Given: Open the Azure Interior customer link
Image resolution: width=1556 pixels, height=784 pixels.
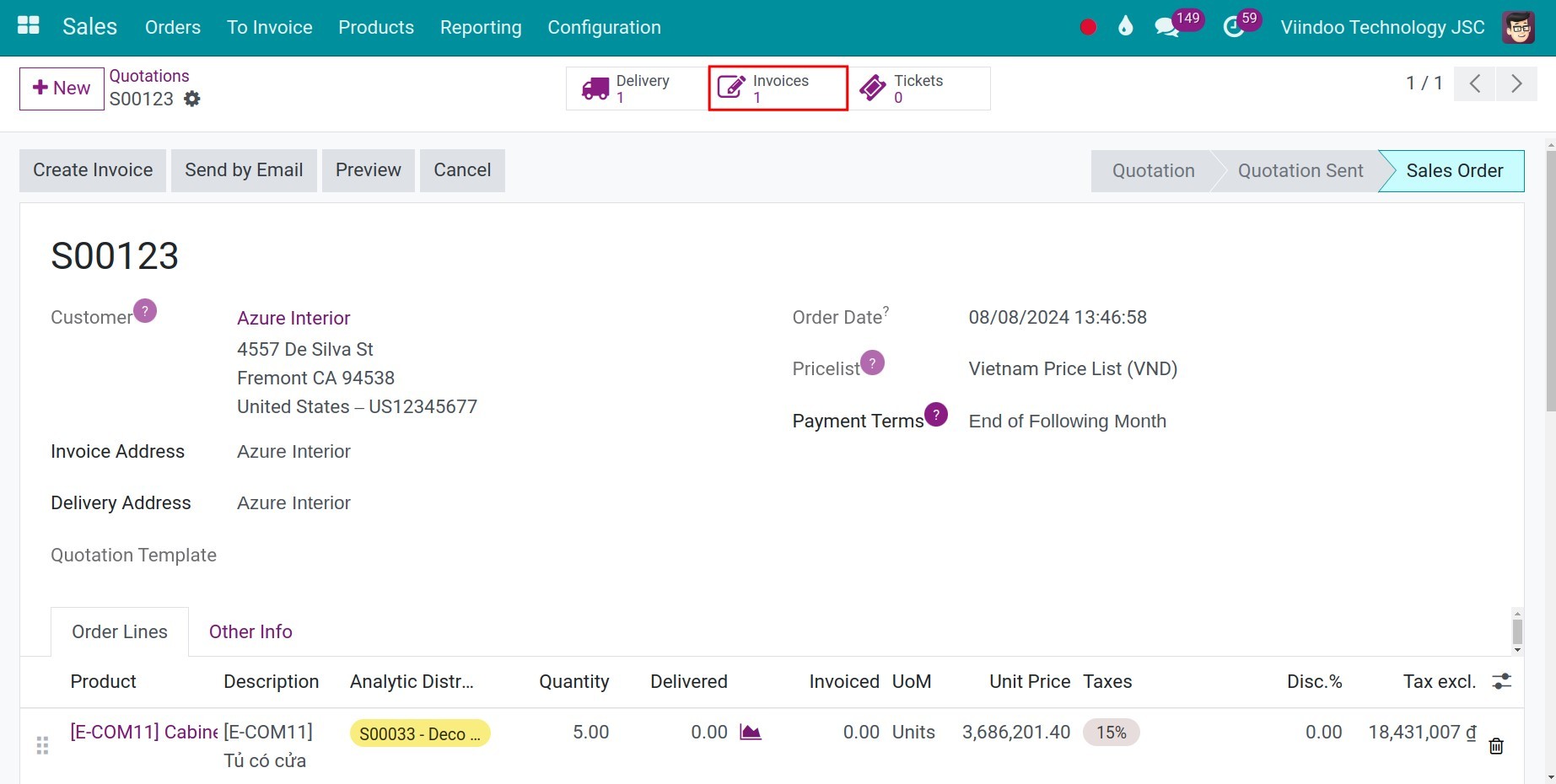Looking at the screenshot, I should [x=293, y=318].
